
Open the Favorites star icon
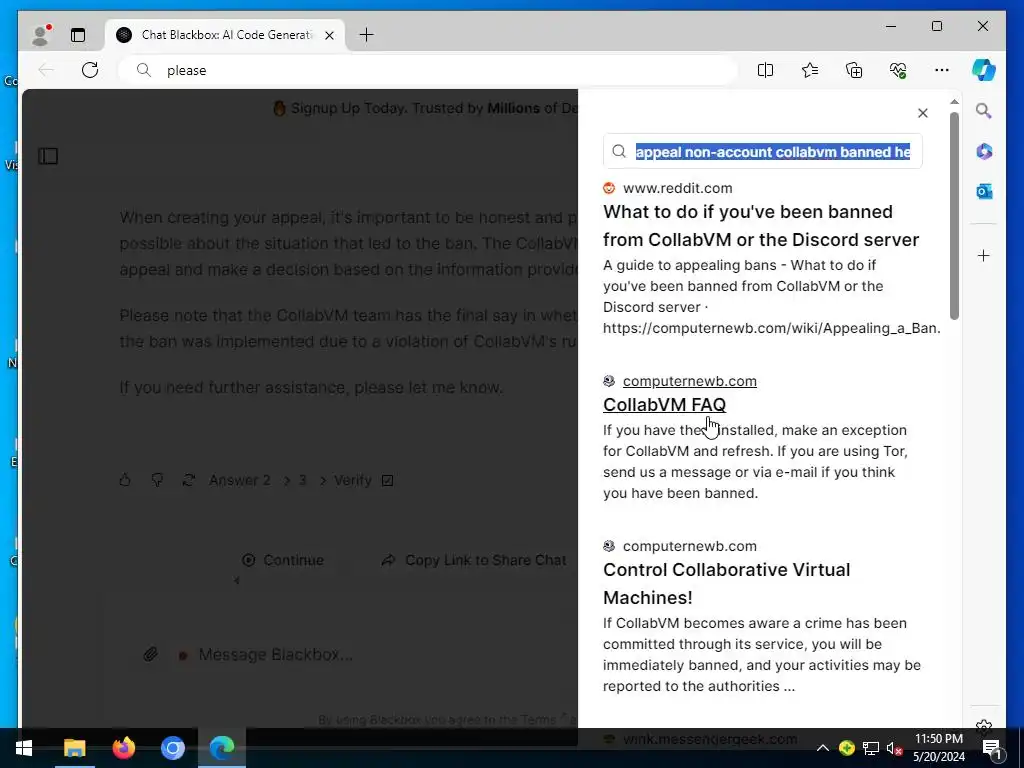[810, 70]
